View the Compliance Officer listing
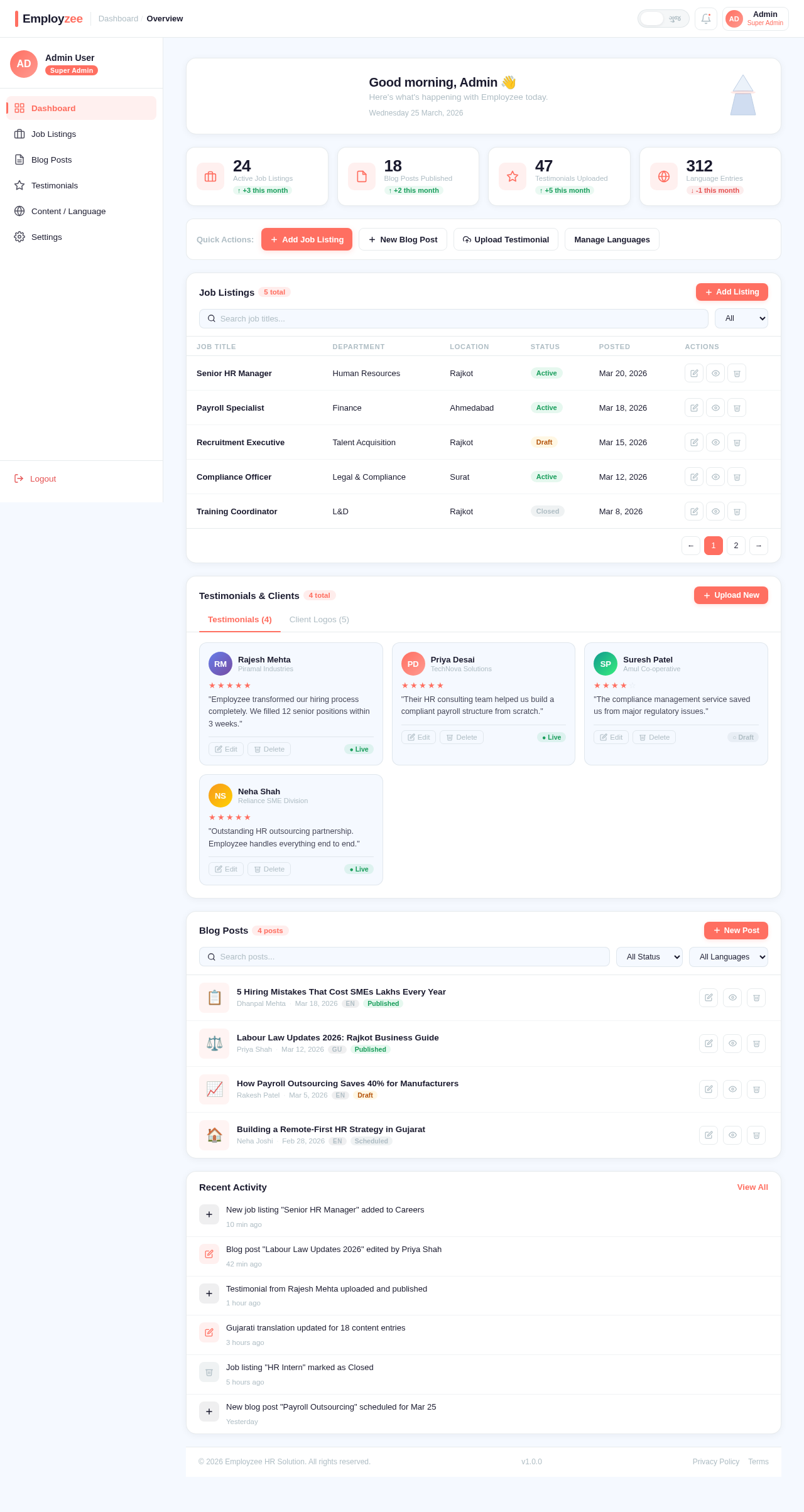804x1512 pixels. tap(715, 477)
